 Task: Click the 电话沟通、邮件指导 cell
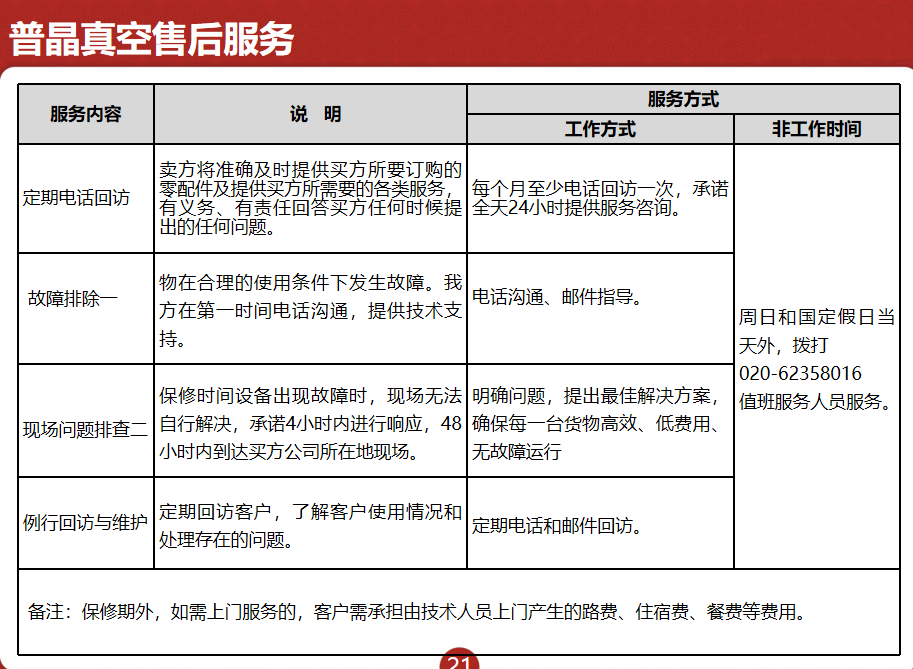pos(557,298)
